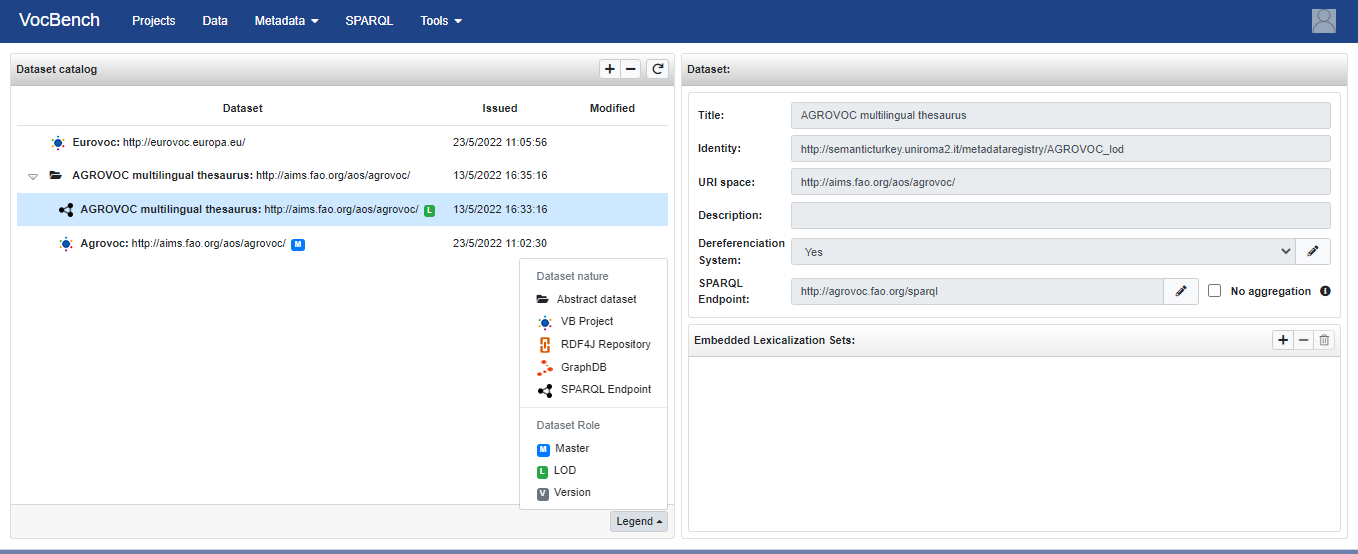Open the Data menu item

pos(215,20)
